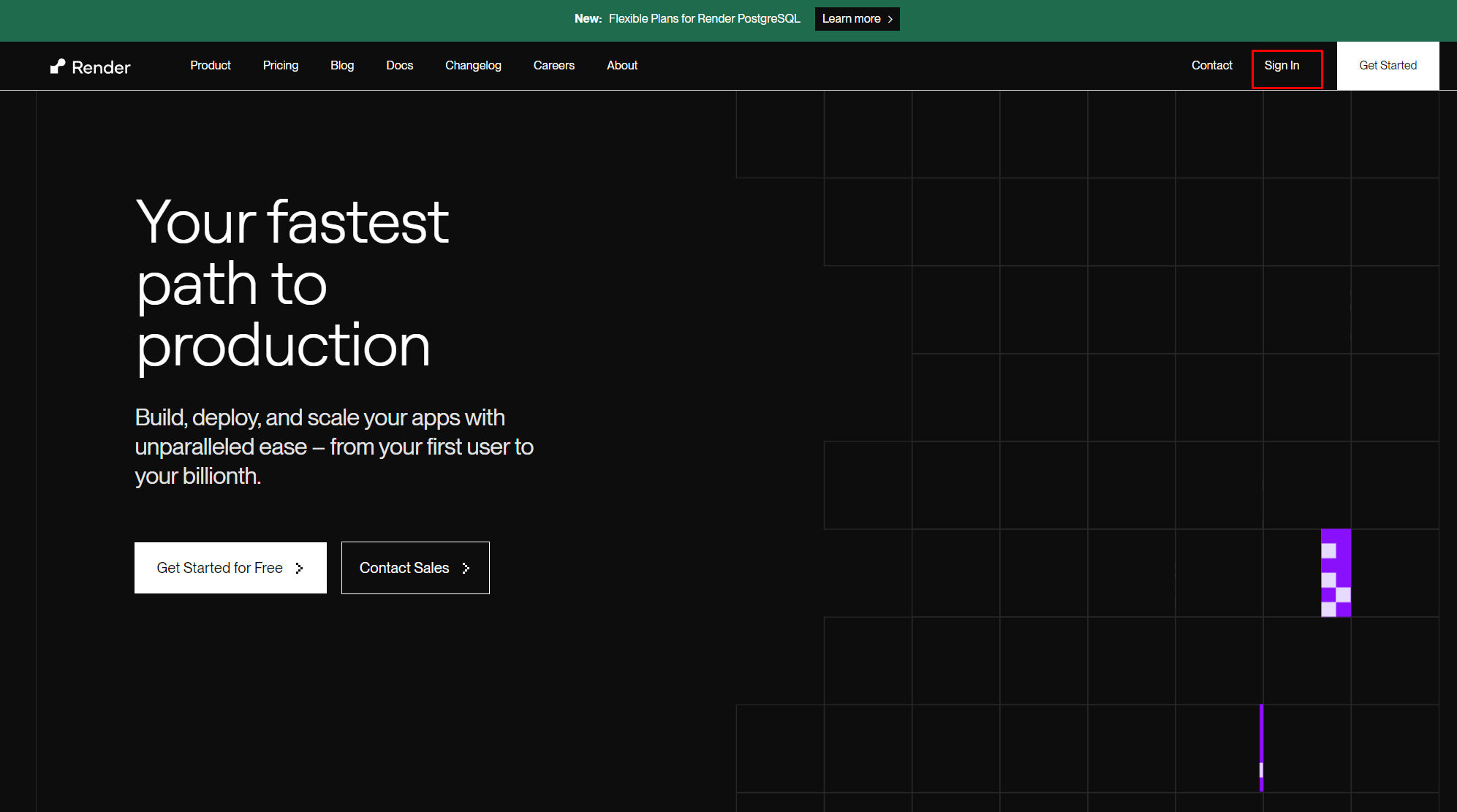Viewport: 1457px width, 812px height.
Task: Go to the Pricing page
Action: coord(281,66)
